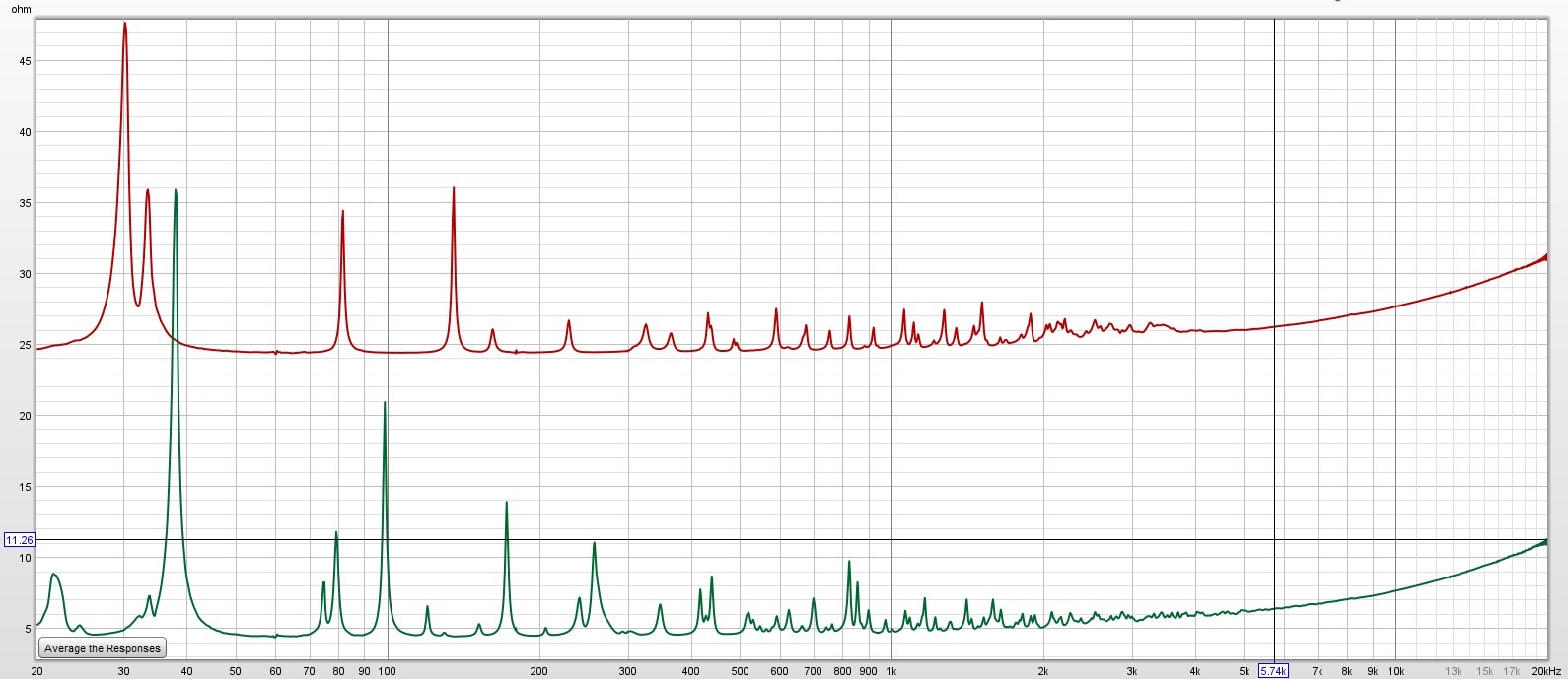Click the 35 ohm axis label
Image resolution: width=1568 pixels, height=679 pixels.
(26, 203)
